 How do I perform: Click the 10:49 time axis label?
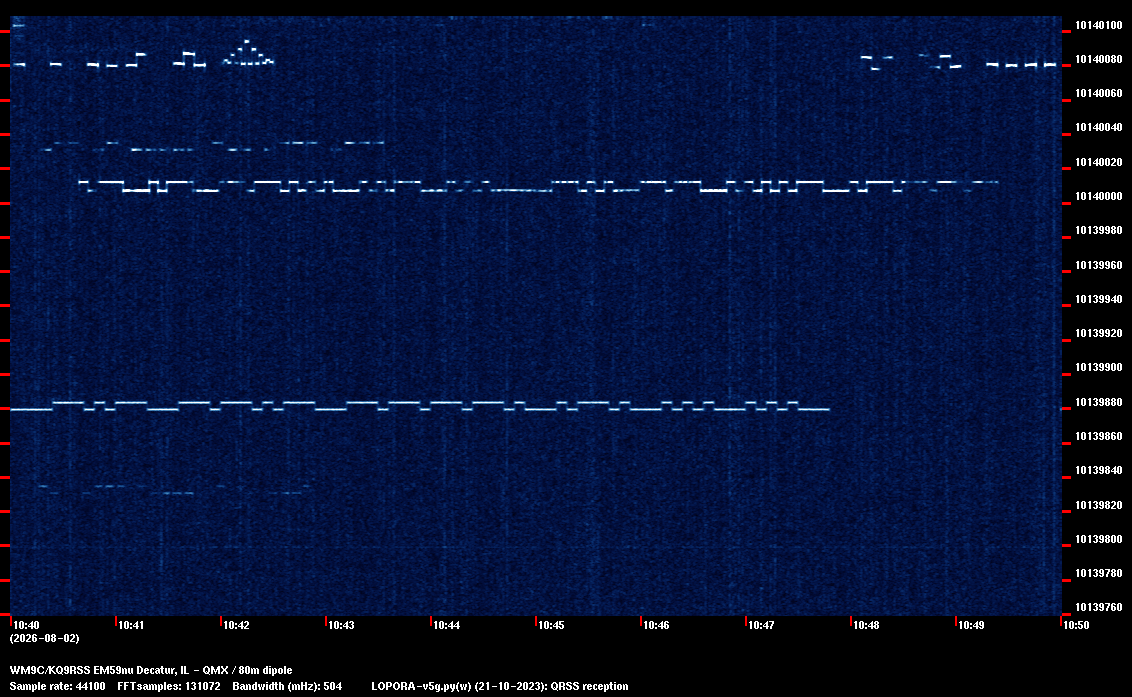(x=971, y=625)
